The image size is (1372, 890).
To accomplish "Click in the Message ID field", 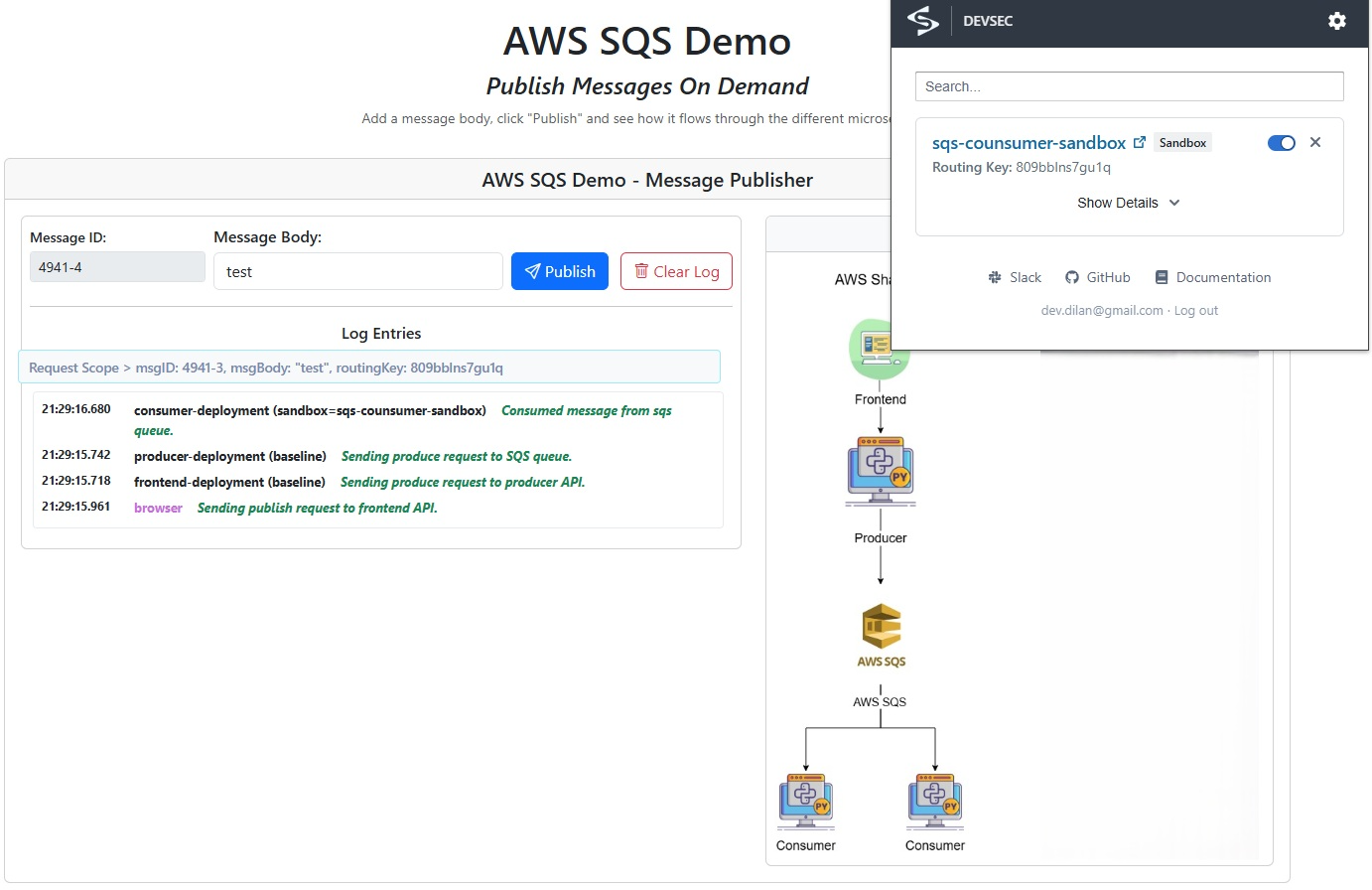I will (117, 267).
